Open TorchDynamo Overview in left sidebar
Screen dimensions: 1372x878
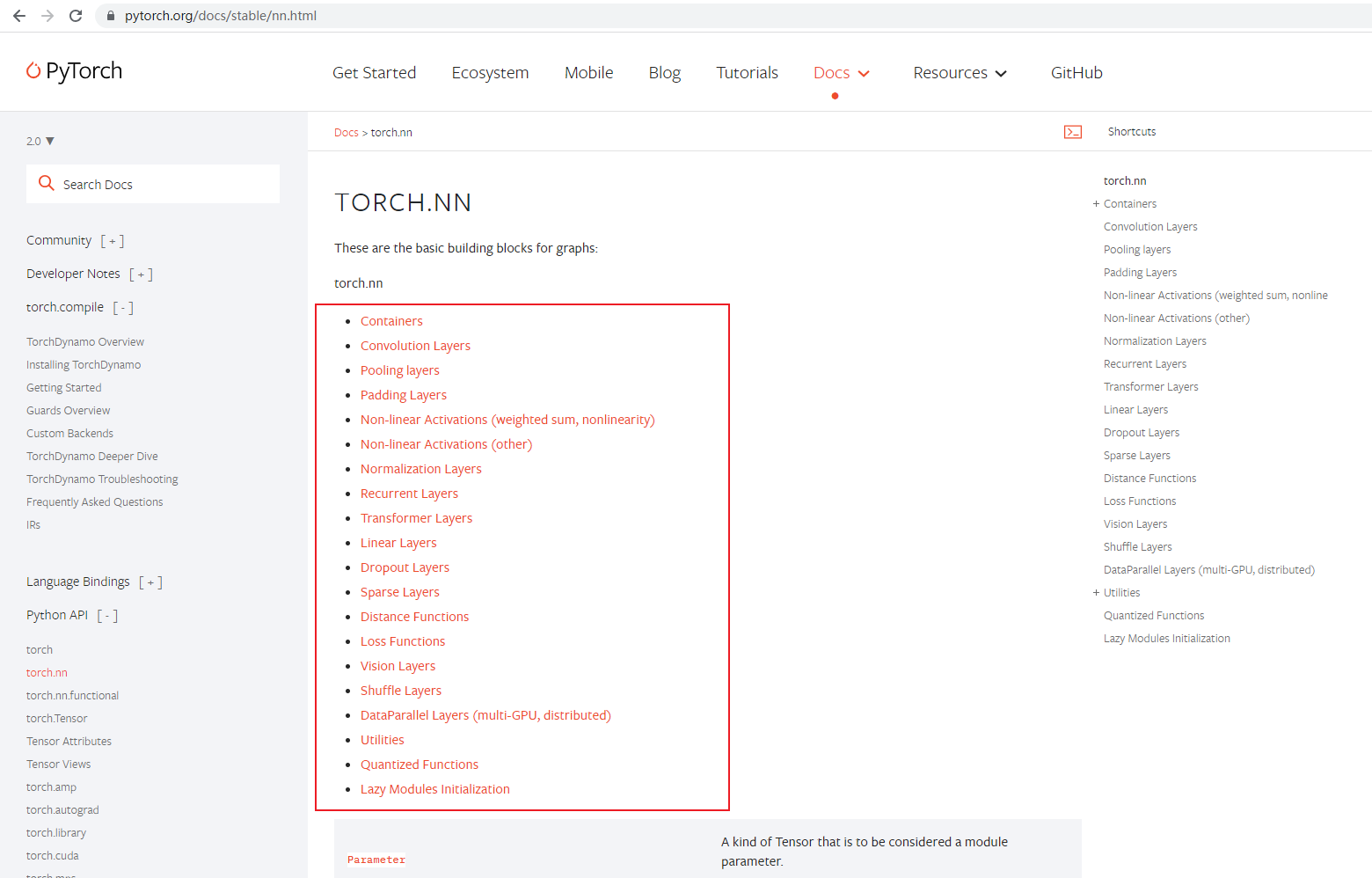tap(85, 342)
